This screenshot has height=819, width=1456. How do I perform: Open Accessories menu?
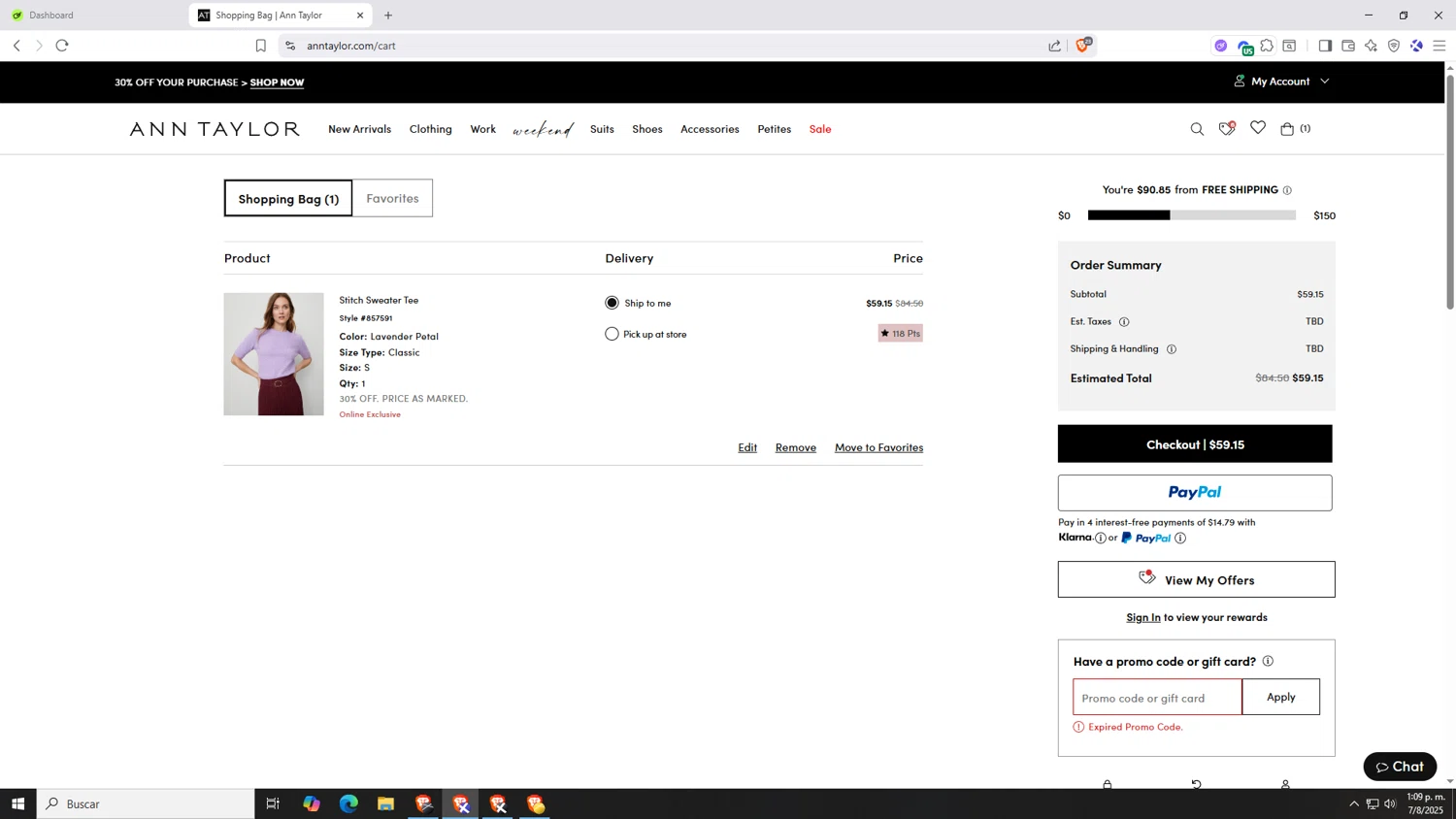coord(710,129)
